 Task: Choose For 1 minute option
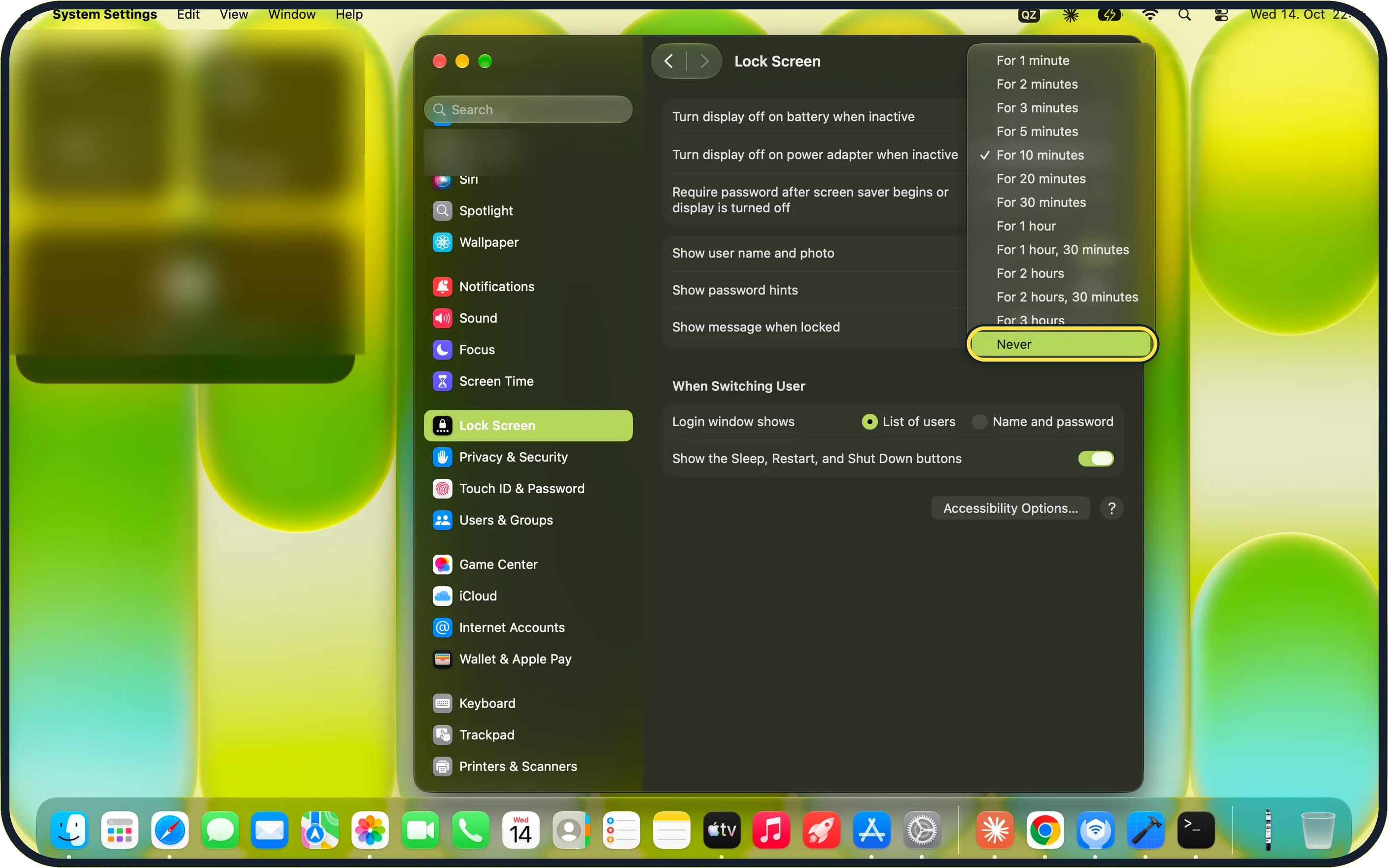point(1061,60)
